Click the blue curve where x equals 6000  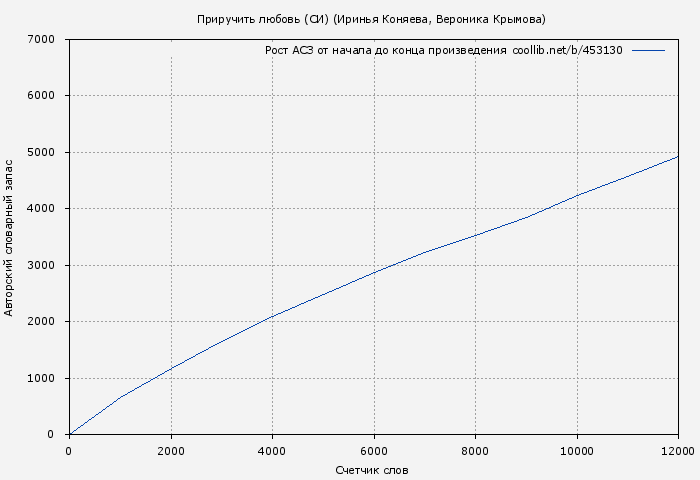tap(374, 272)
